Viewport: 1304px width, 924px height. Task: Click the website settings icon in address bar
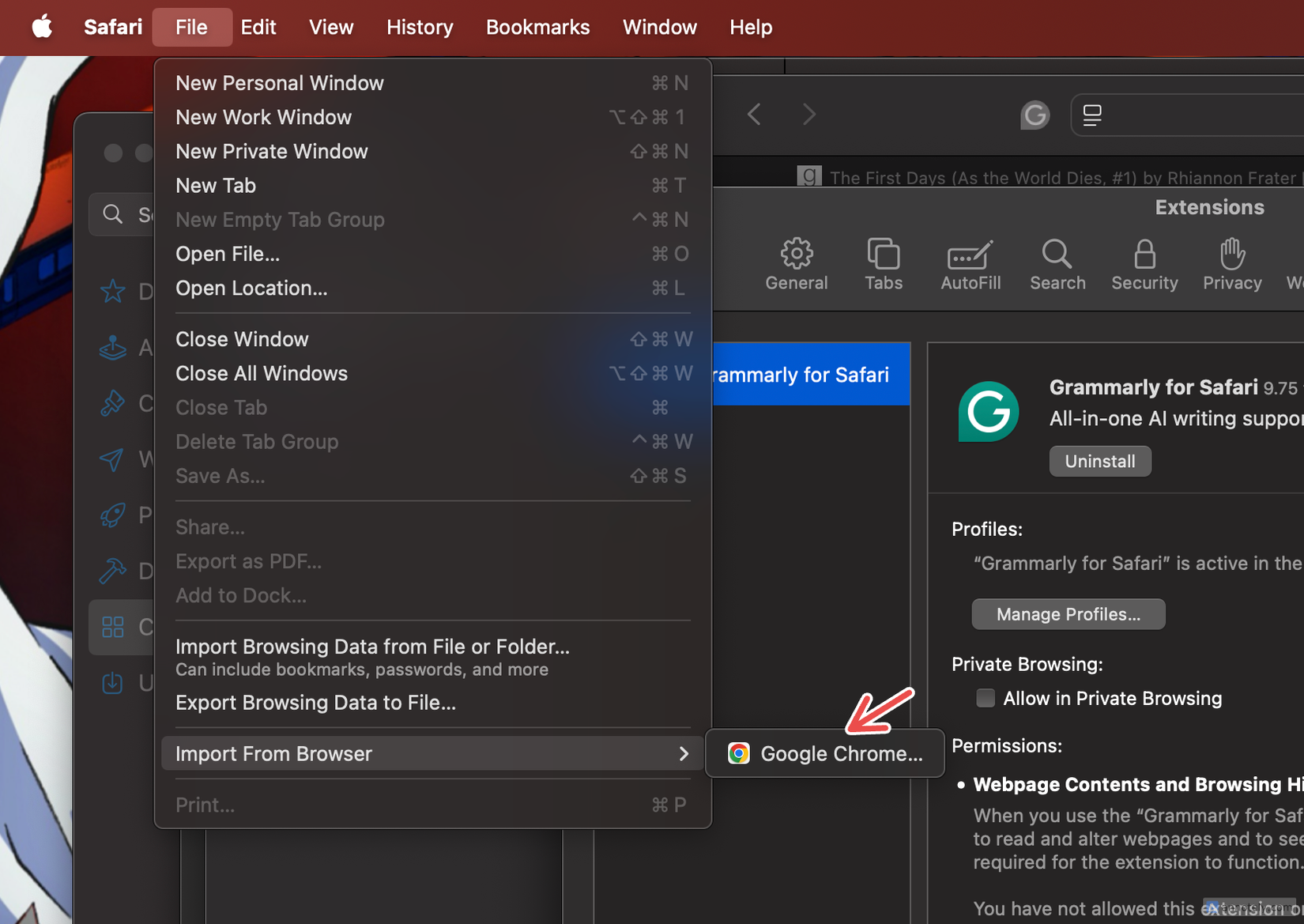tap(1091, 115)
